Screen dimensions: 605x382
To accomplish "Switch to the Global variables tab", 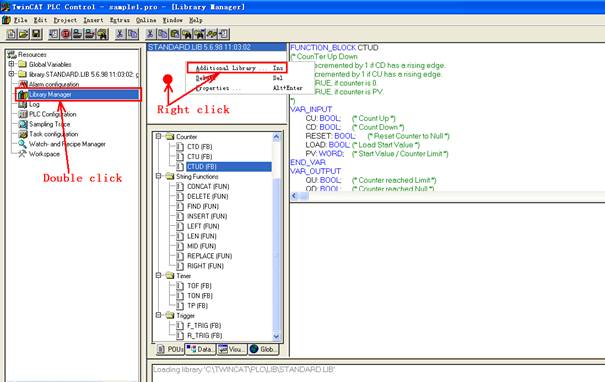I will pyautogui.click(x=263, y=349).
